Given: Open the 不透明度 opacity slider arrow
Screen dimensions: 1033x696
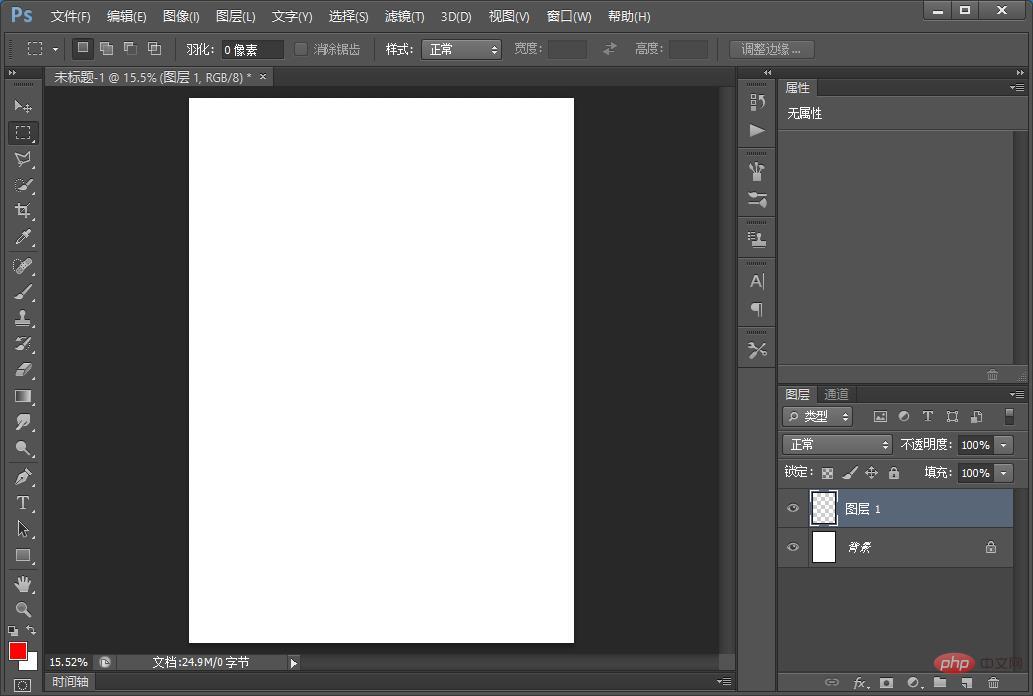Looking at the screenshot, I should (x=1003, y=445).
